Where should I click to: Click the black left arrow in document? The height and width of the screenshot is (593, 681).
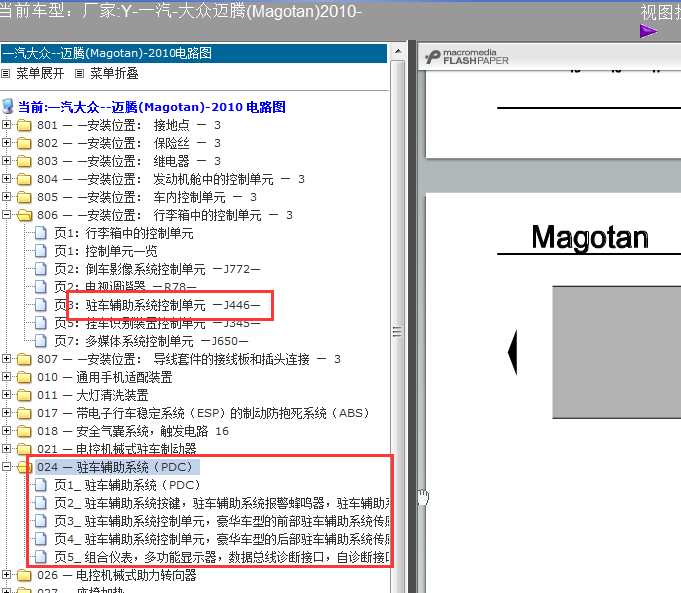tap(512, 352)
